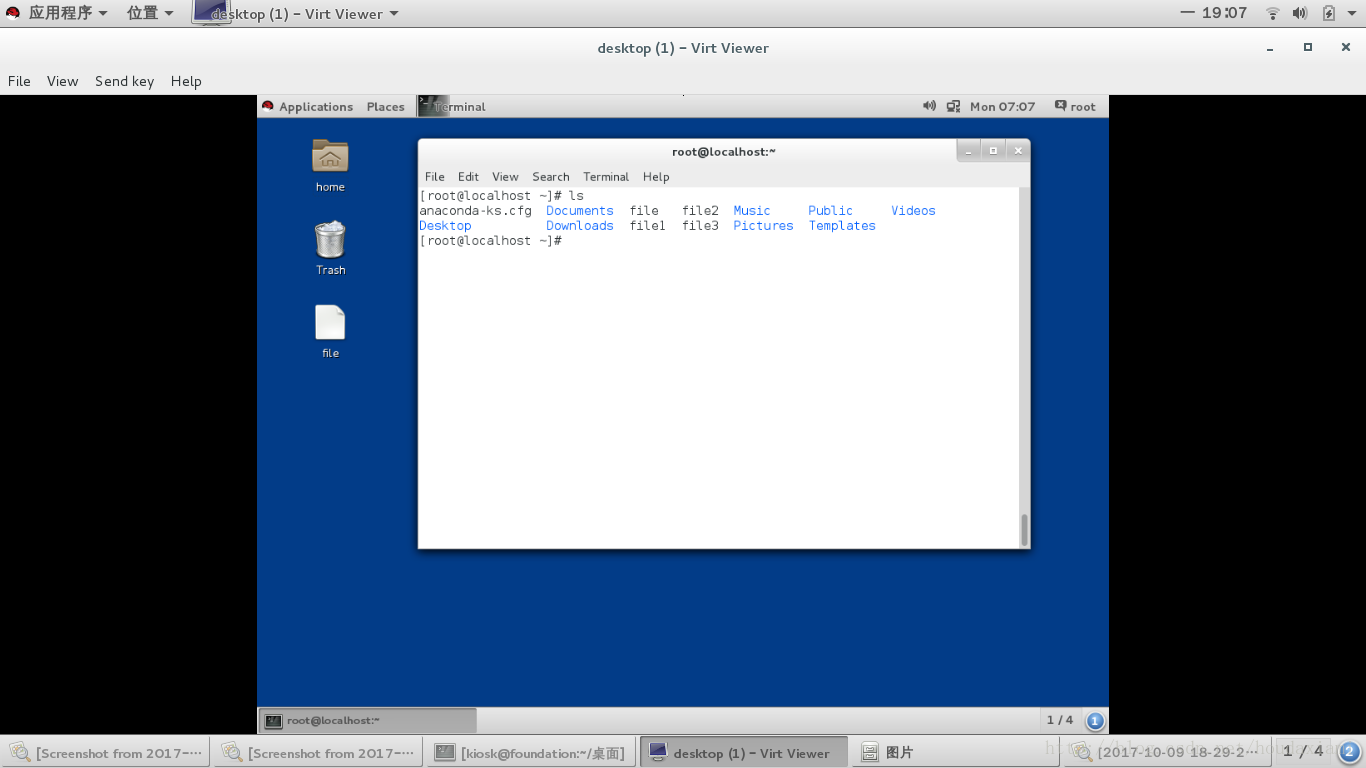Click the host battery status icon
The image size is (1366, 768).
click(x=1328, y=13)
